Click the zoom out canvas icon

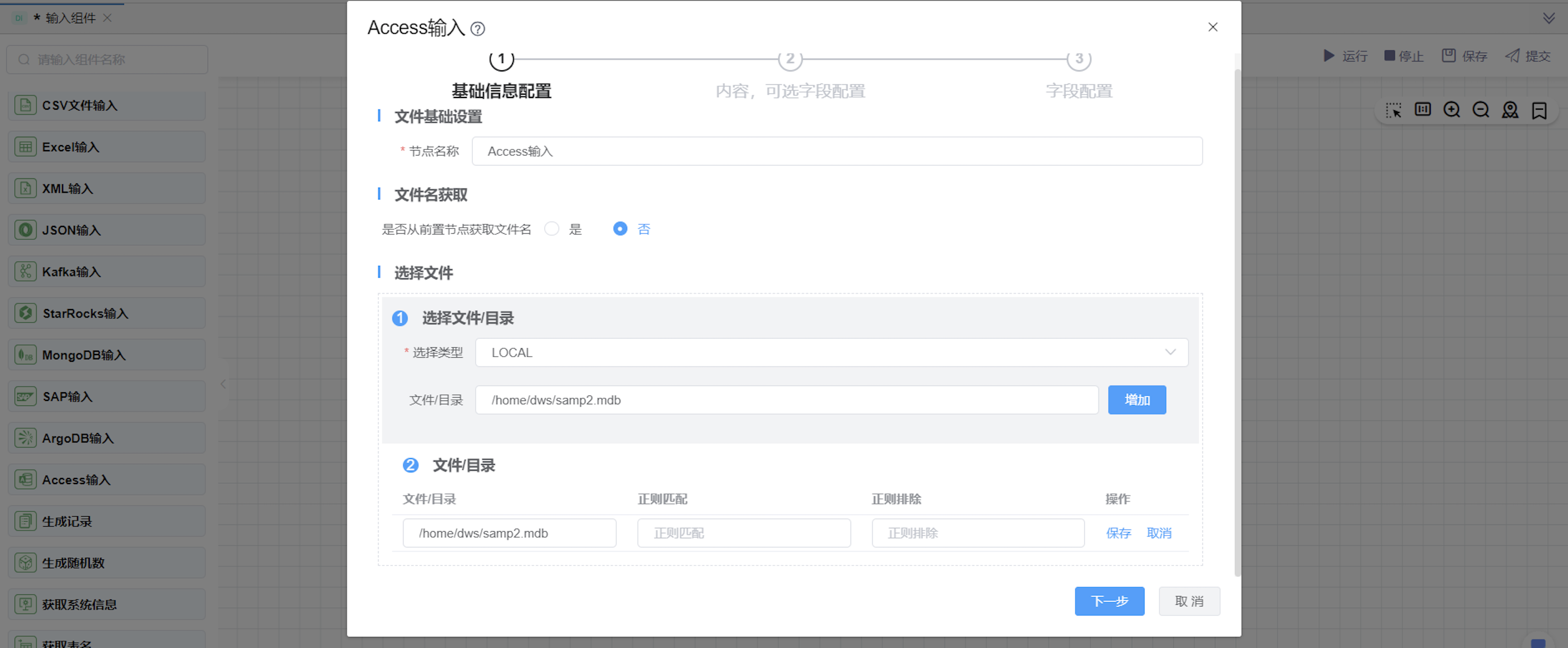tap(1481, 110)
